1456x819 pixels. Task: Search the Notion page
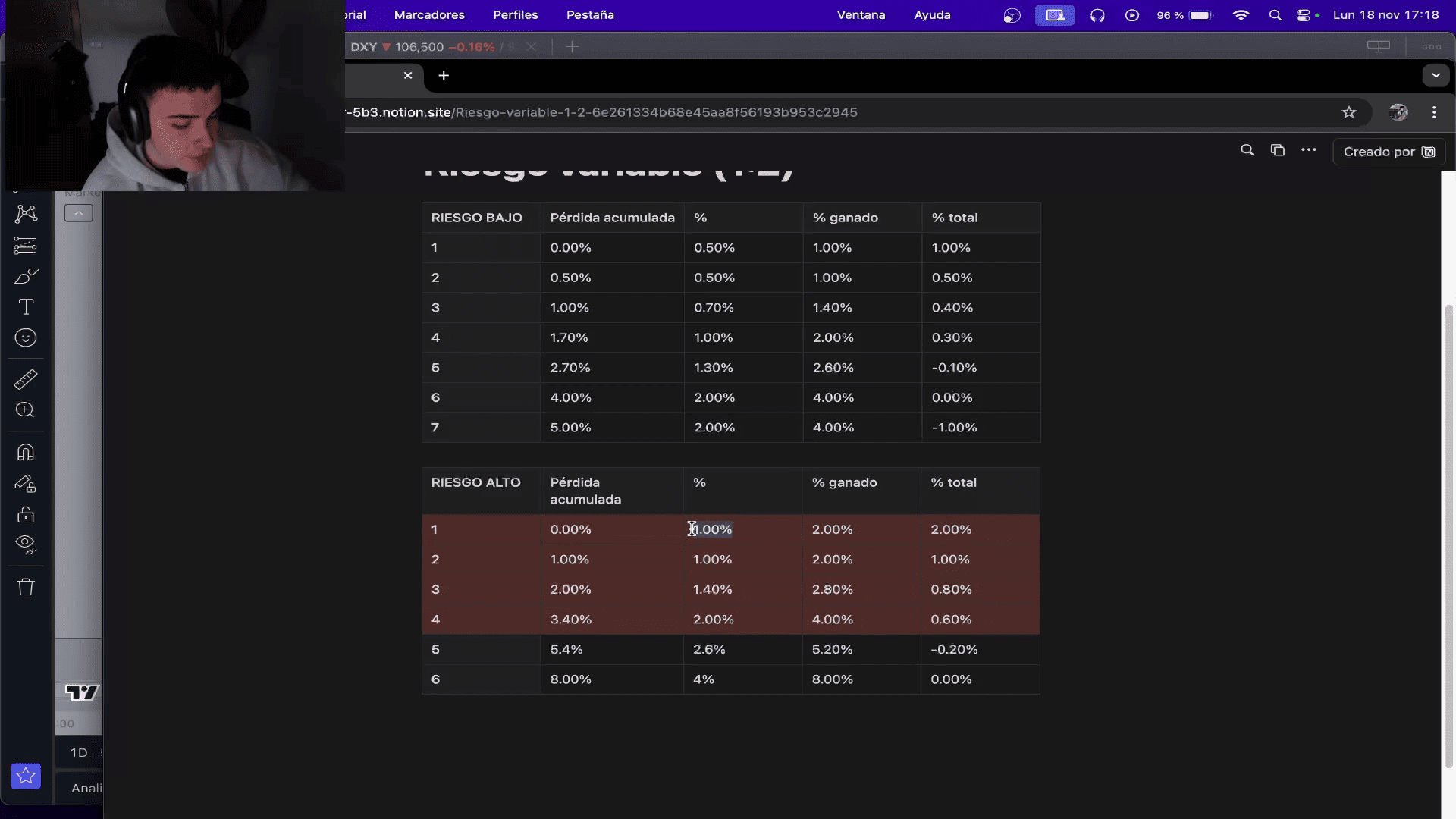[x=1247, y=150]
